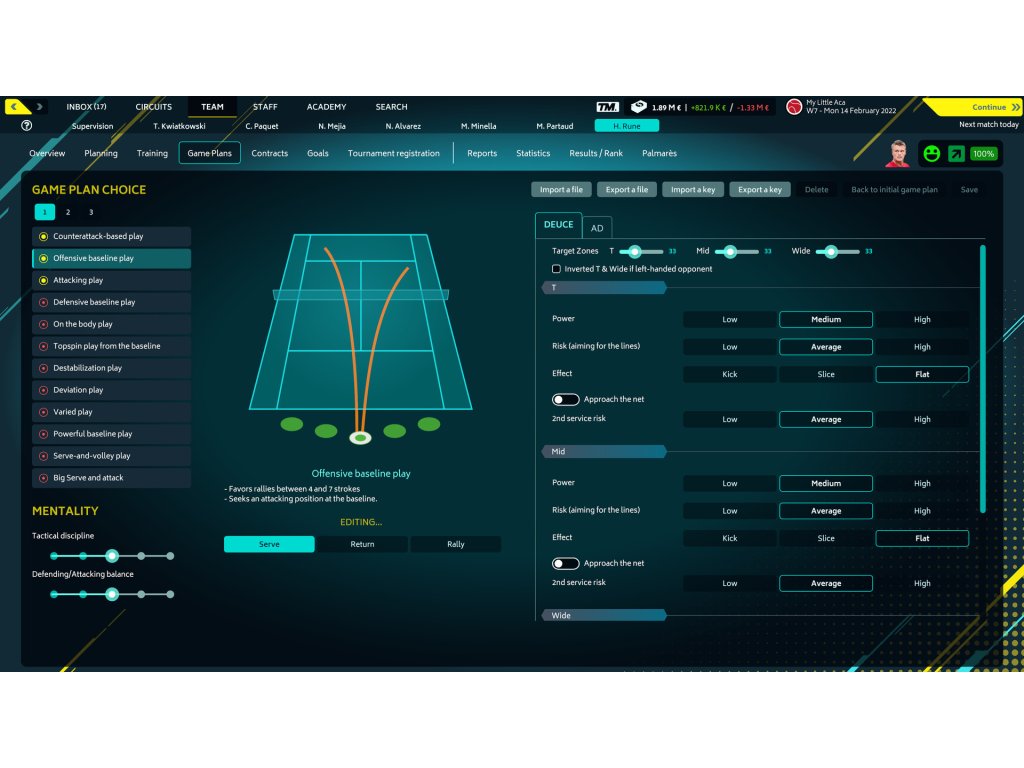This screenshot has height=768, width=1024.
Task: Click the green form trend arrow icon
Action: [x=957, y=154]
